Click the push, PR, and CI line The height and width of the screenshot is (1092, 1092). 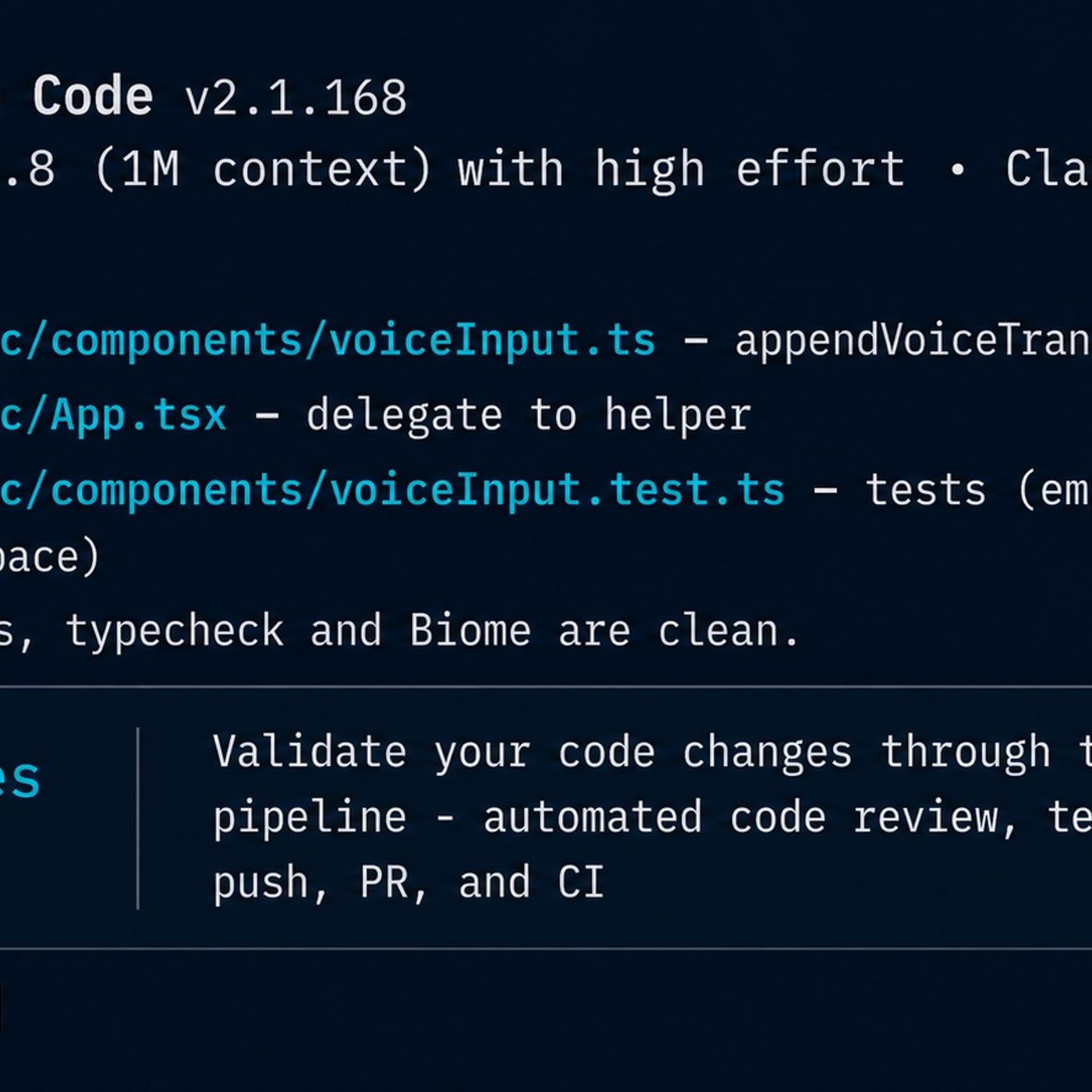[x=409, y=883]
